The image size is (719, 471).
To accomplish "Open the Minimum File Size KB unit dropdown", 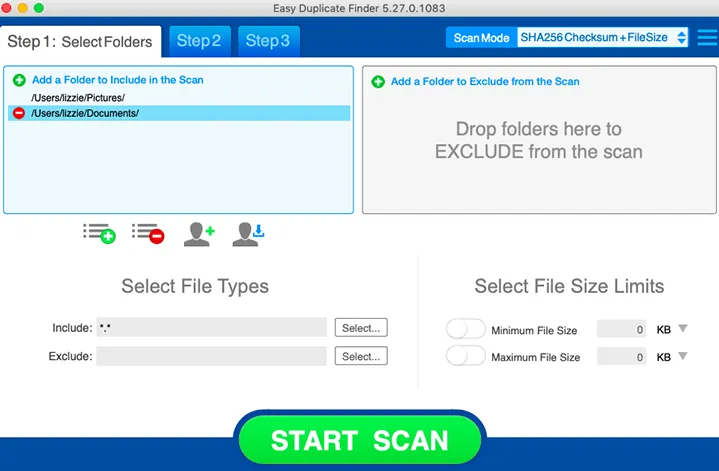I will tap(683, 328).
